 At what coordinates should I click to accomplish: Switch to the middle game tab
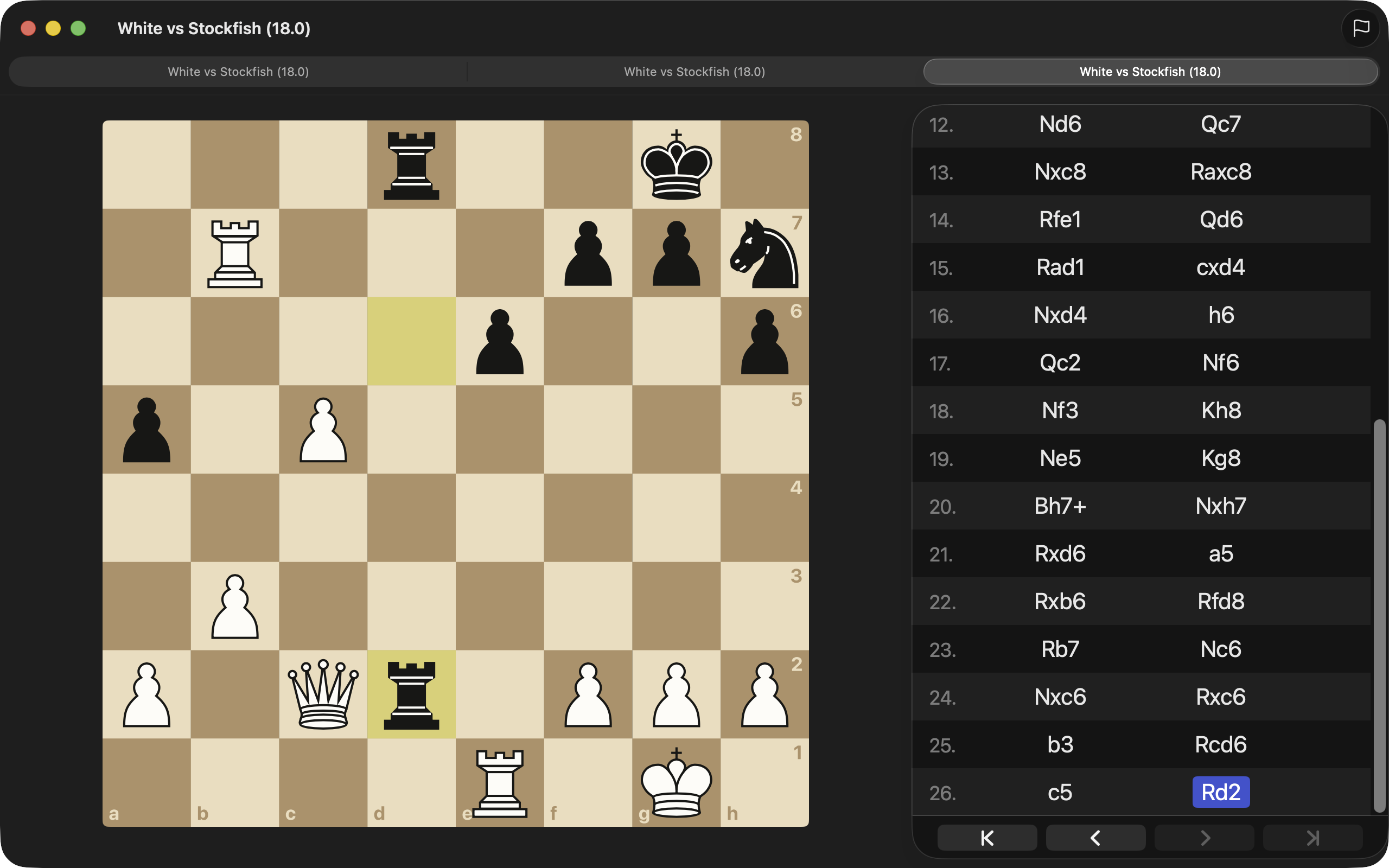[x=694, y=72]
